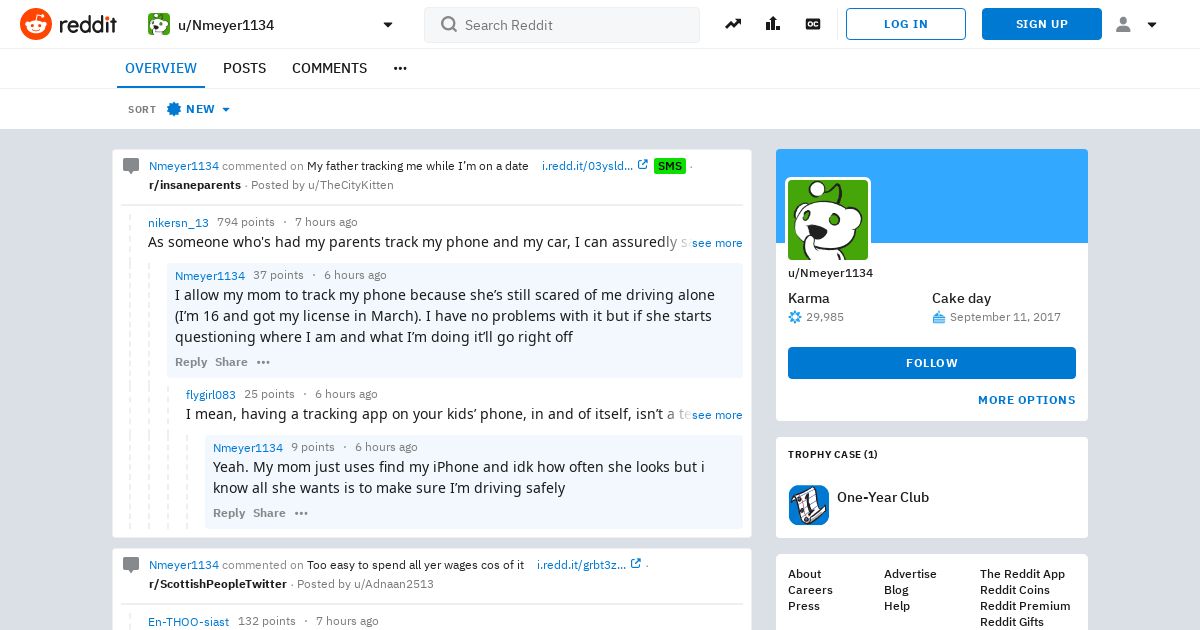Open the i.redd.it/grbt3z... external link
Viewport: 1200px width, 630px height.
click(x=589, y=565)
